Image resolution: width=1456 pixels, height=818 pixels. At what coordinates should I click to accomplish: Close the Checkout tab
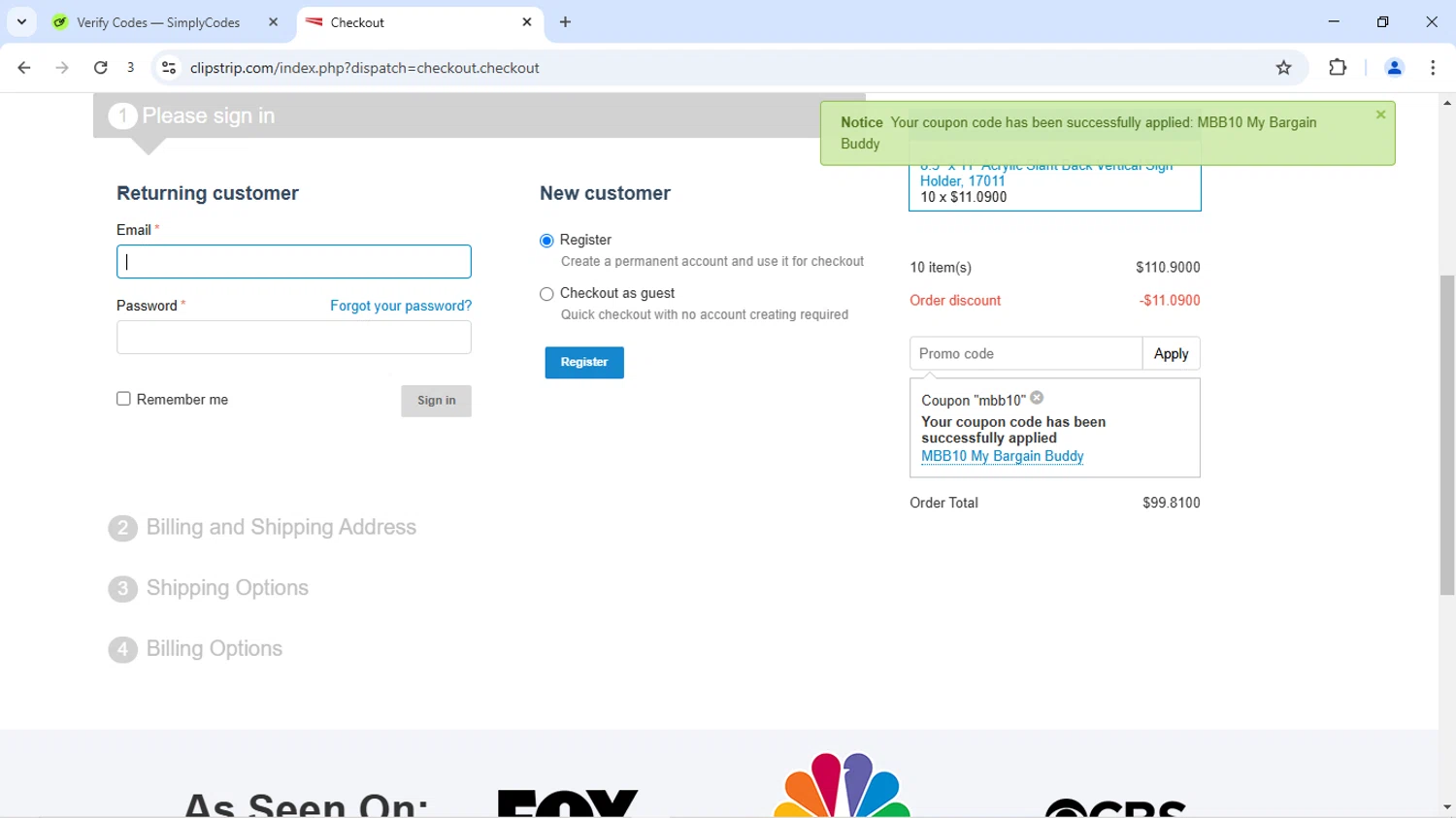(527, 22)
